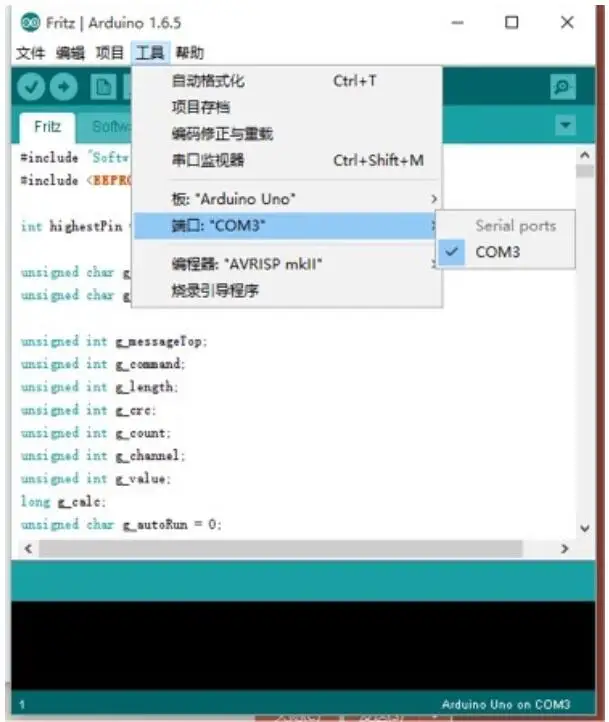Open 串口监视器 from the menu
609x722 pixels.
[x=287, y=160]
